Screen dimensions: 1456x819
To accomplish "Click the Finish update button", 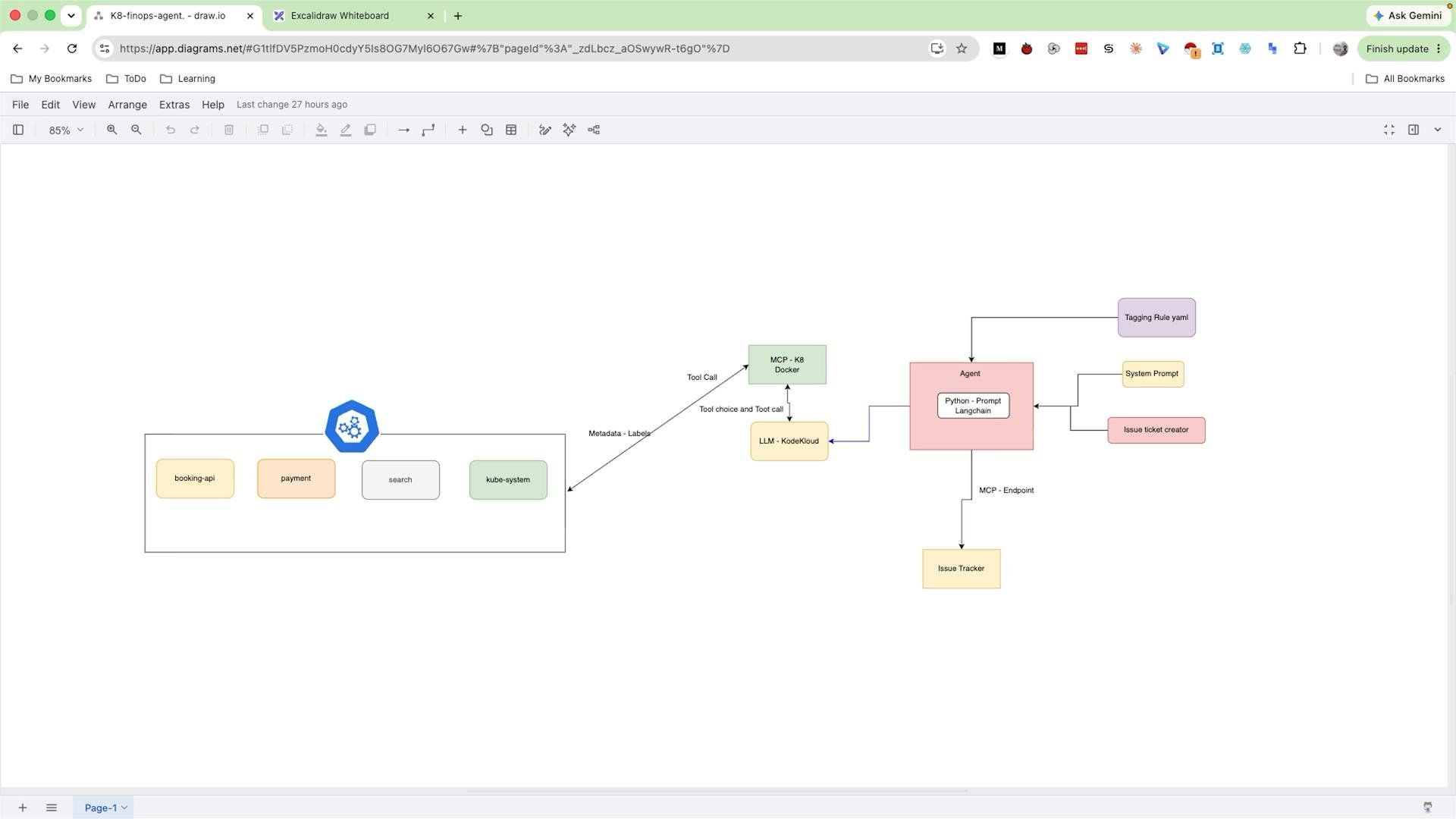I will tap(1404, 49).
